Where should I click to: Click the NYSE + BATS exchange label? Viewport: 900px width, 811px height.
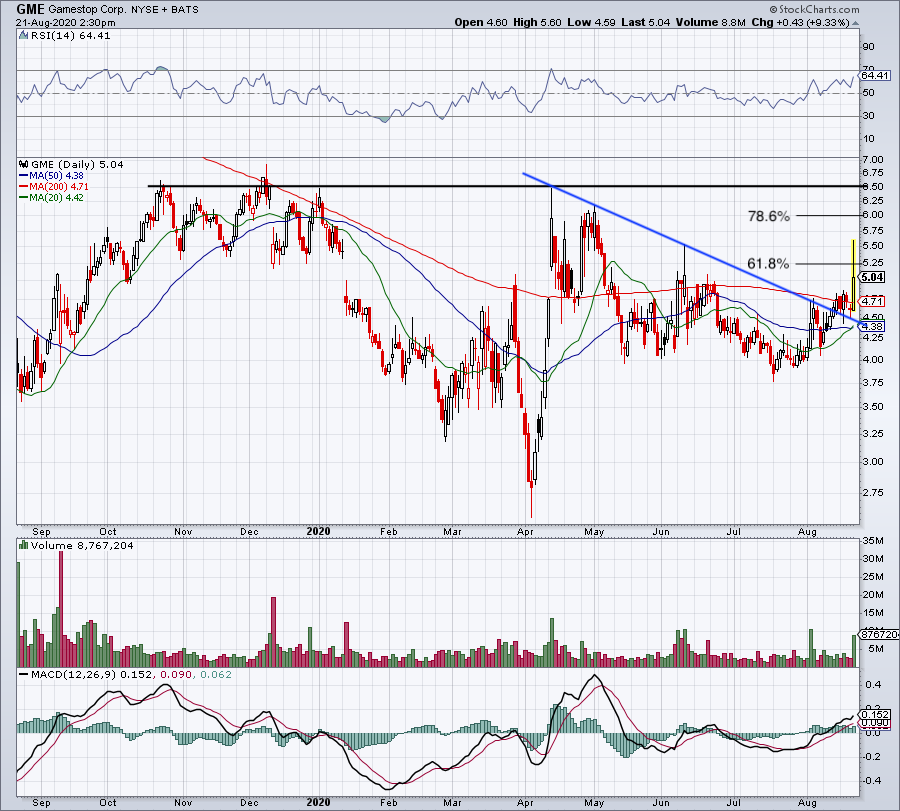pos(165,10)
